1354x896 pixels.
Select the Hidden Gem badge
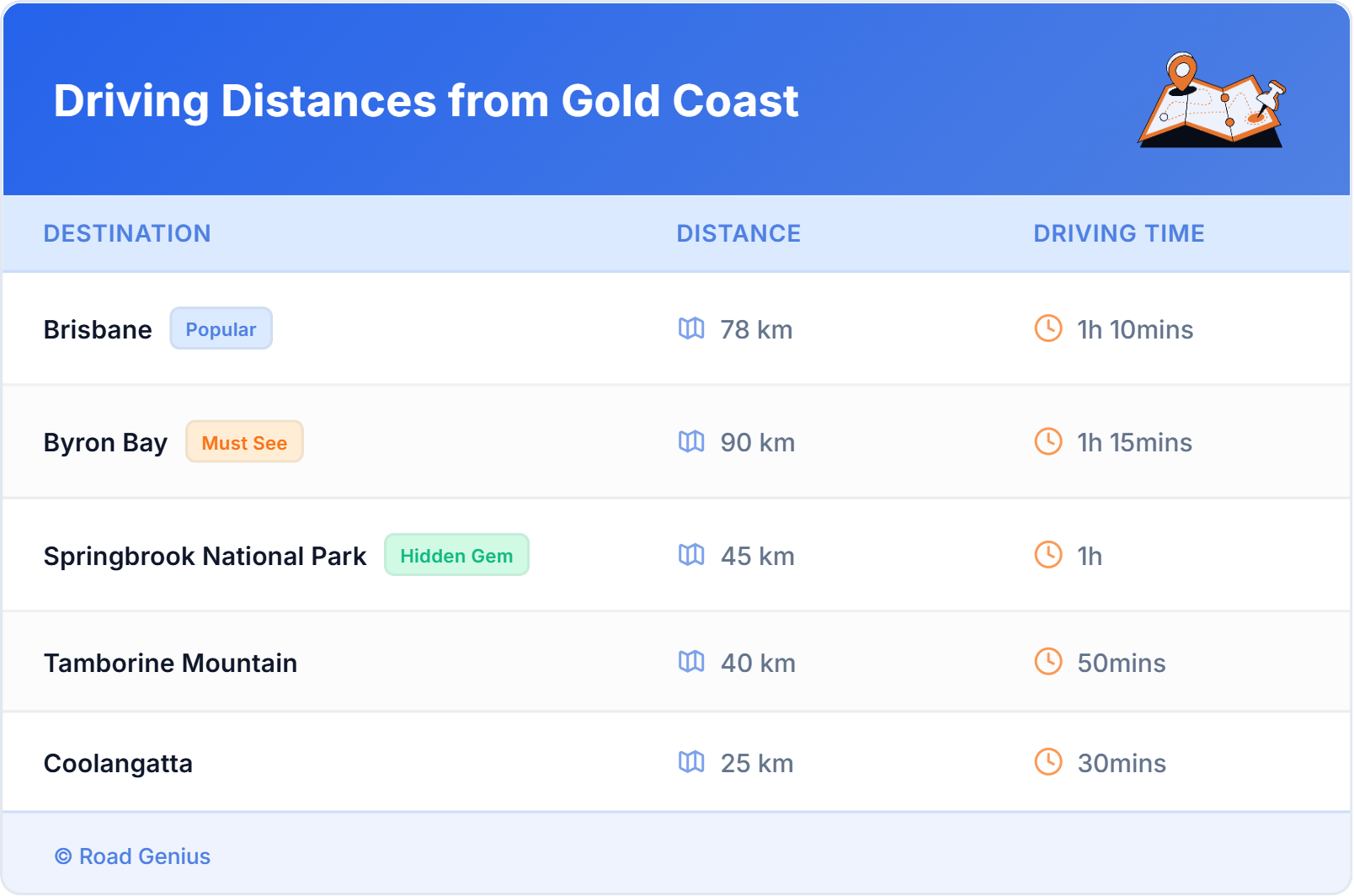coord(456,556)
